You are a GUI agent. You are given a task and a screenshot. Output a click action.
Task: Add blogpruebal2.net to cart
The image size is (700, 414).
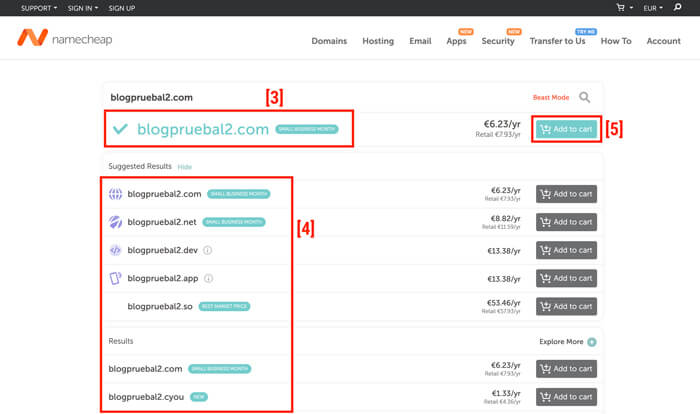coord(567,222)
